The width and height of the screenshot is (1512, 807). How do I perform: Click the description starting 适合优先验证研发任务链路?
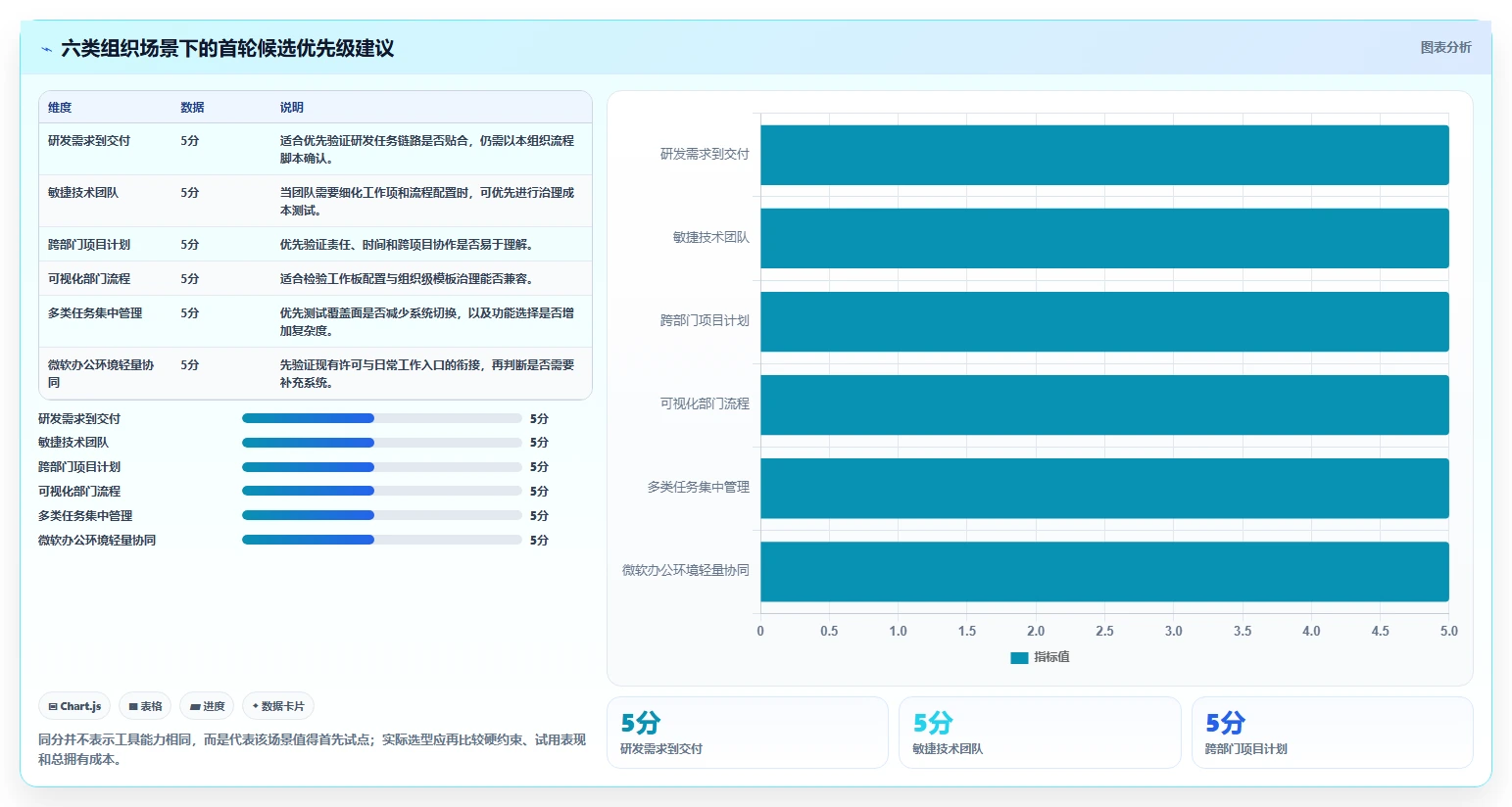coord(427,150)
